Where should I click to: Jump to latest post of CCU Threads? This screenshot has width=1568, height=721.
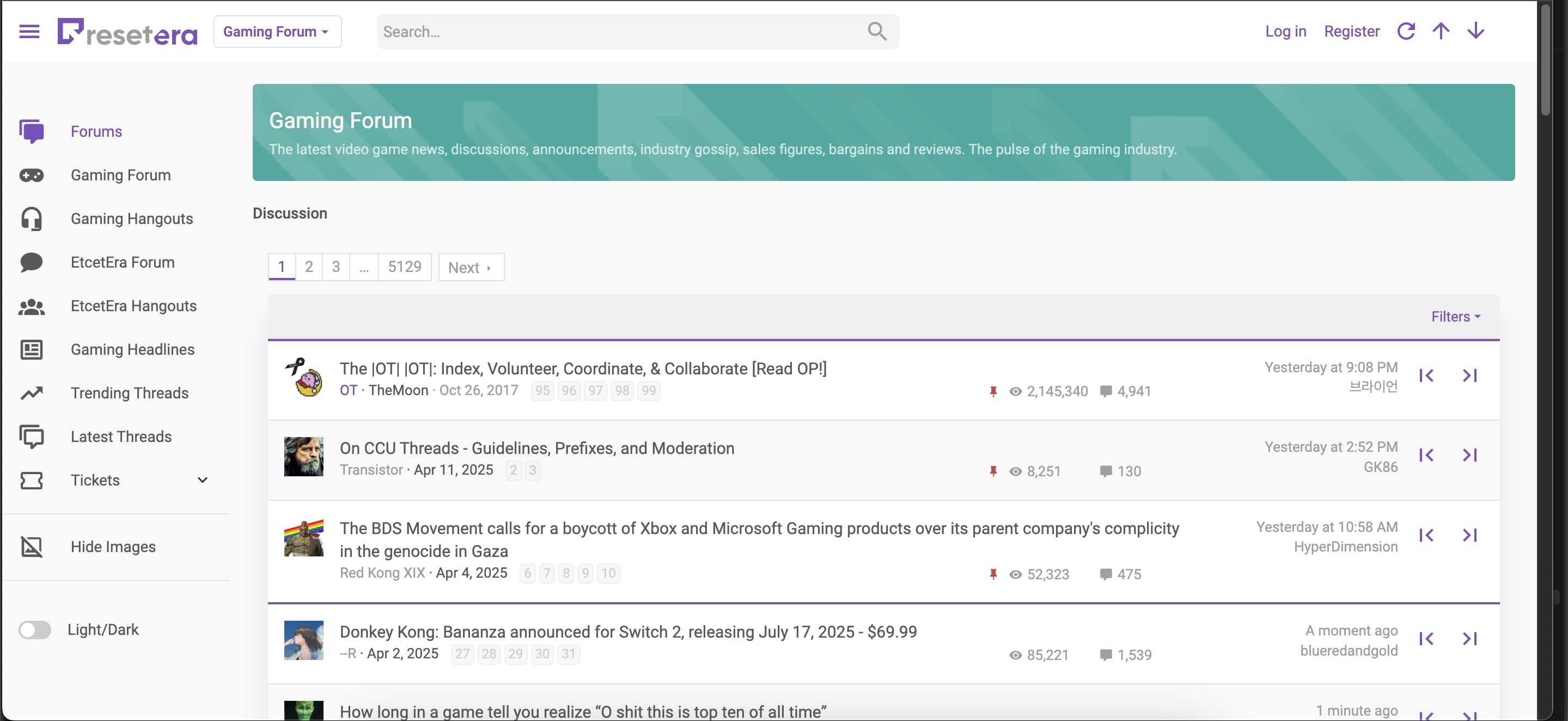pos(1469,456)
